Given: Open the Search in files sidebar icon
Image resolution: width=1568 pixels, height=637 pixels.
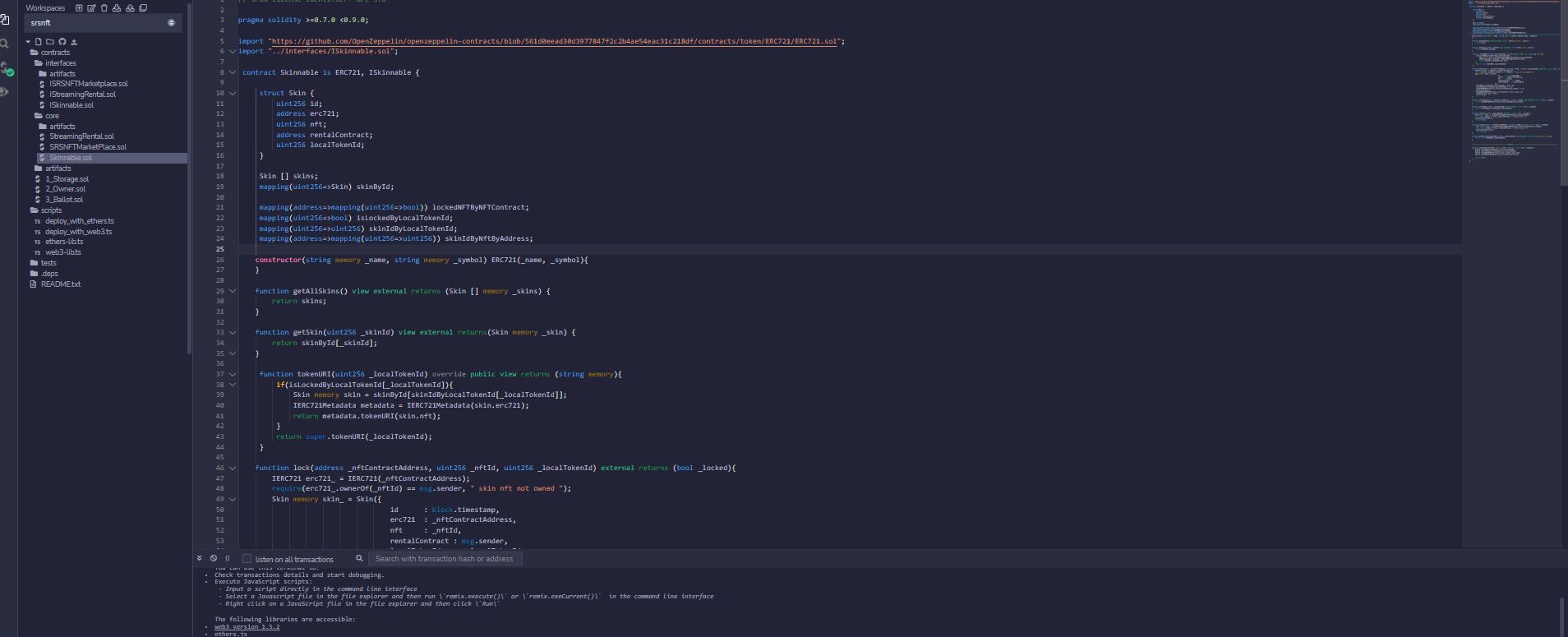Looking at the screenshot, I should point(4,44).
